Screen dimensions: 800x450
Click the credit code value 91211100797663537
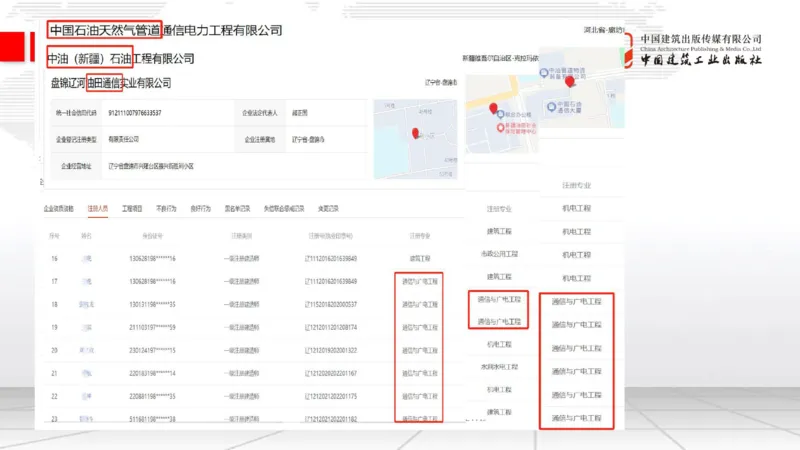135,113
